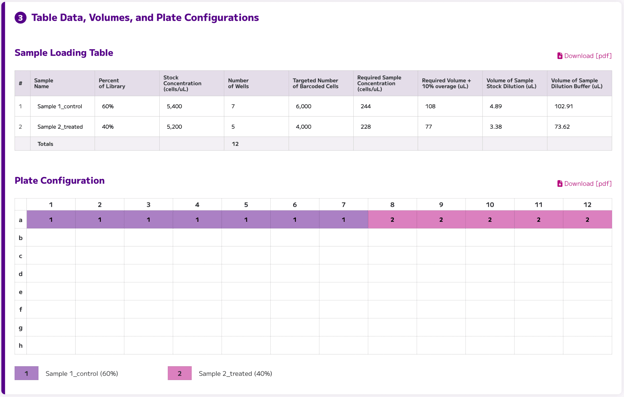Viewport: 624px width, 397px height.
Task: Click the Stock Concentration column header
Action: click(191, 83)
